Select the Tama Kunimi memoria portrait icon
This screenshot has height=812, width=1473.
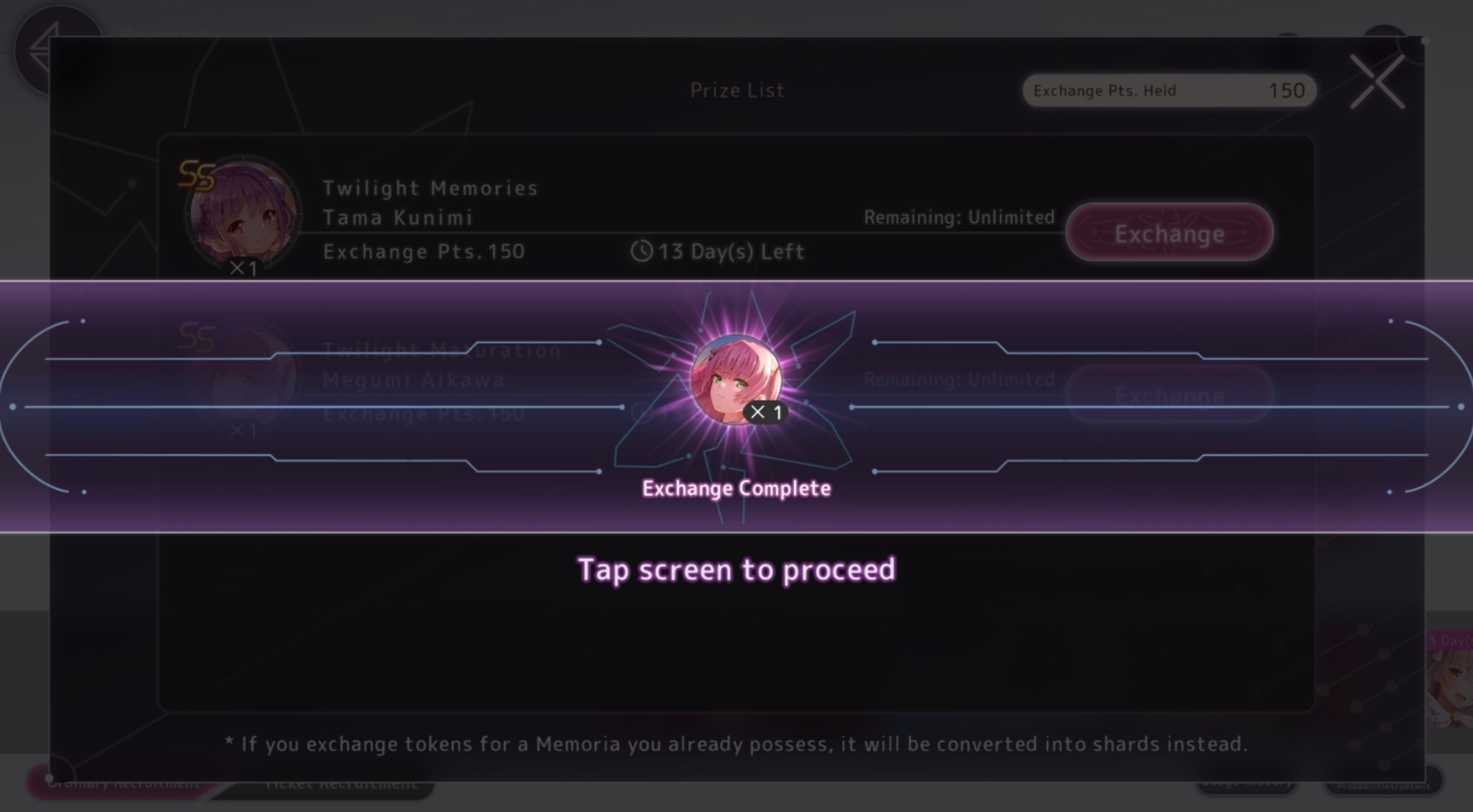[243, 215]
